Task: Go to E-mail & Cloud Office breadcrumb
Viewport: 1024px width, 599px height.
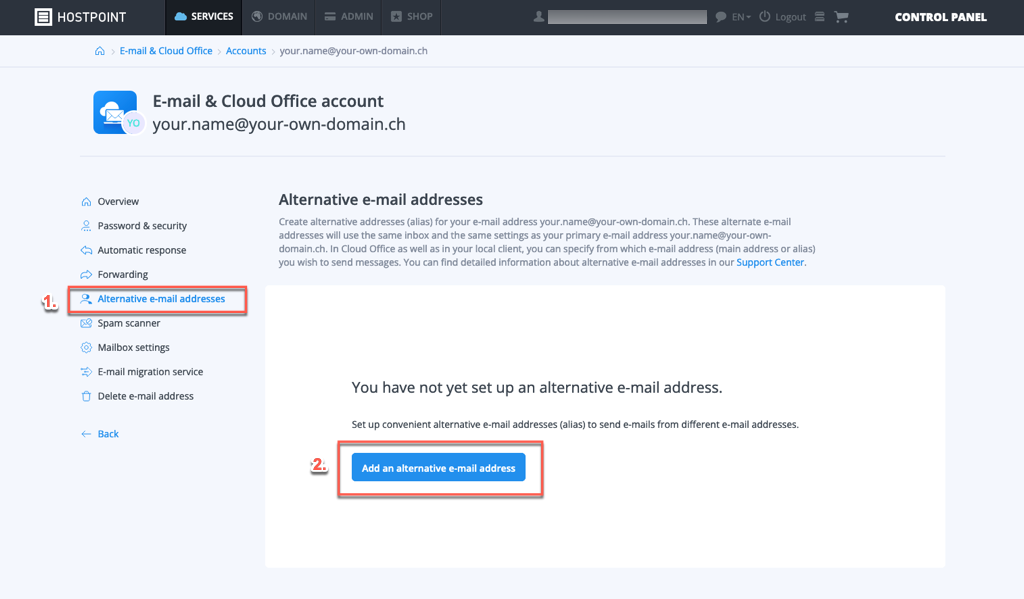Action: click(166, 51)
